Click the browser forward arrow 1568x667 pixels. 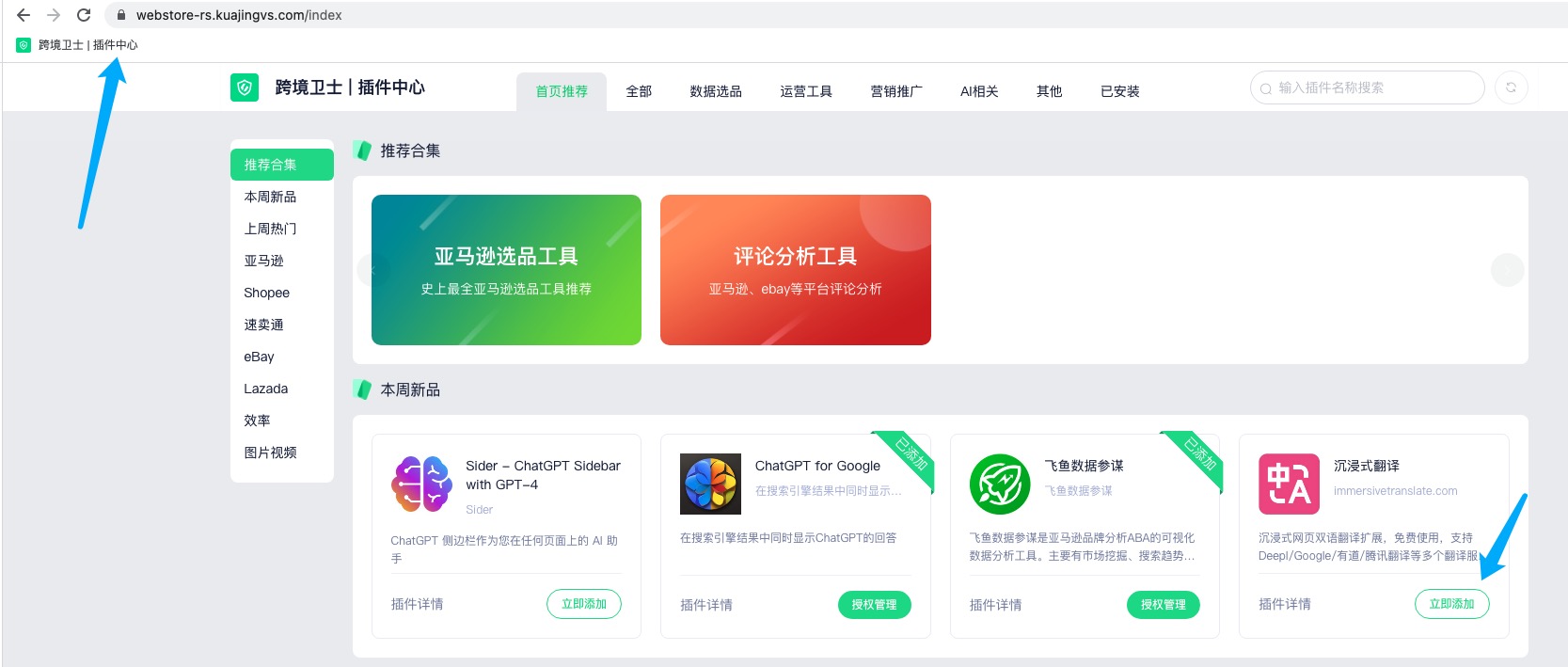pos(54,15)
